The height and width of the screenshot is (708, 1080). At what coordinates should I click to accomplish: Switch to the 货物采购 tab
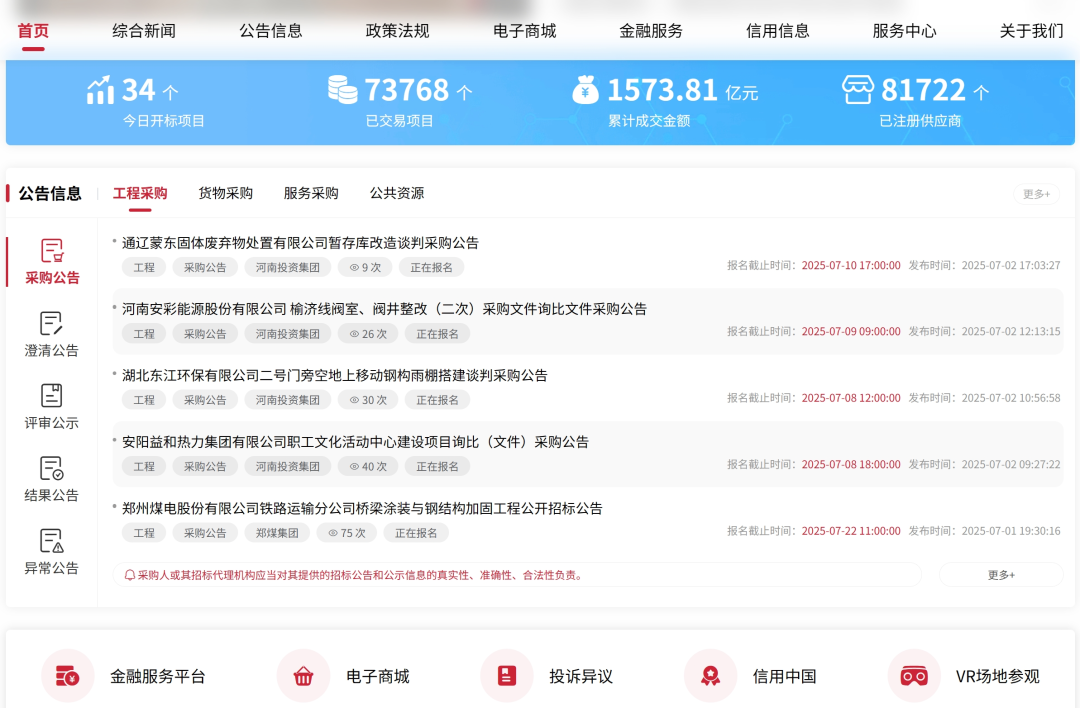click(225, 193)
